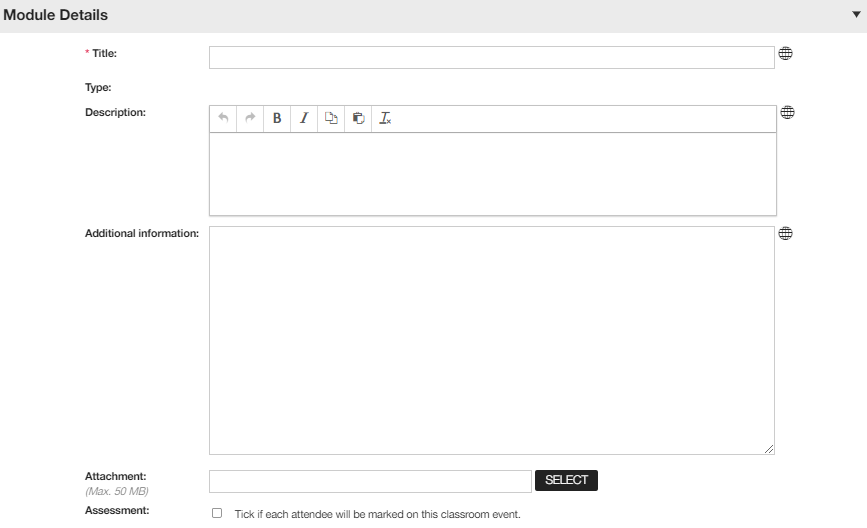Click the Remove Format icon in toolbar
867x528 pixels.
coord(385,118)
